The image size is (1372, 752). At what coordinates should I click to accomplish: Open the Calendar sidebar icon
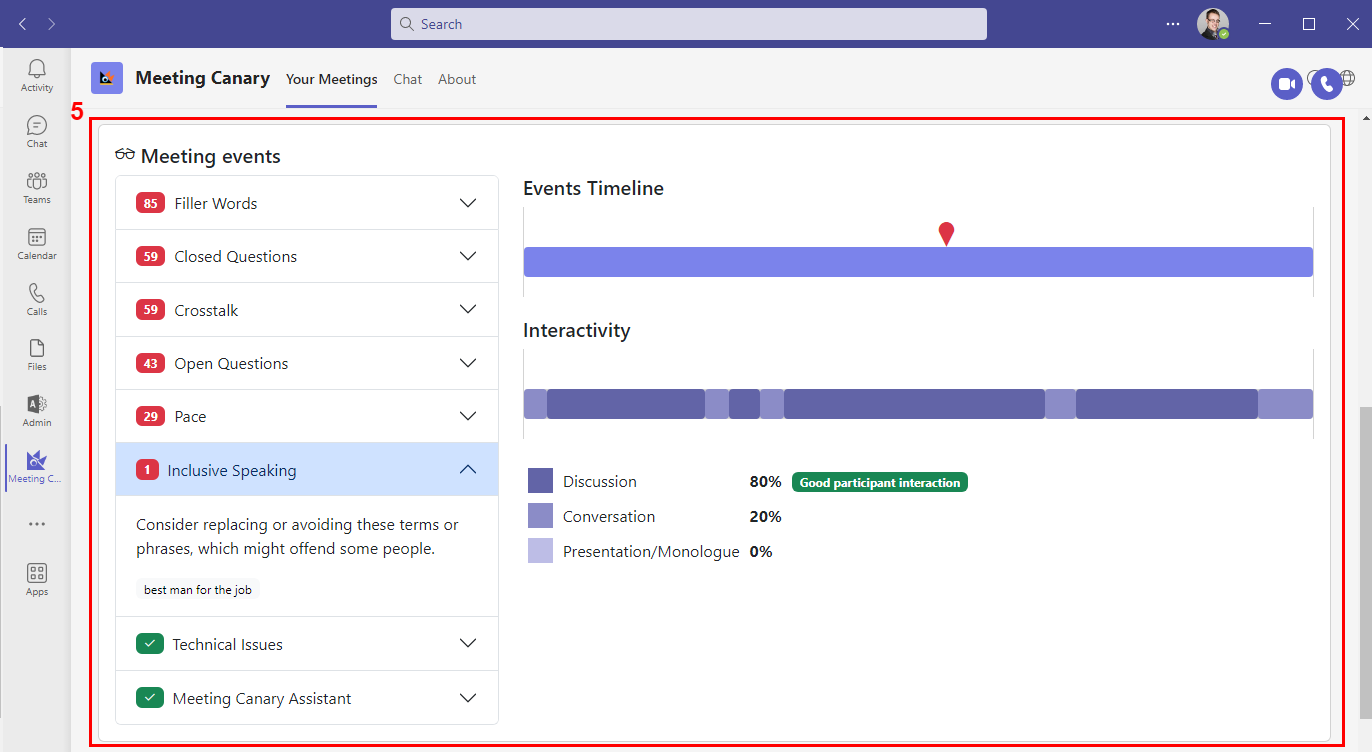tap(37, 243)
